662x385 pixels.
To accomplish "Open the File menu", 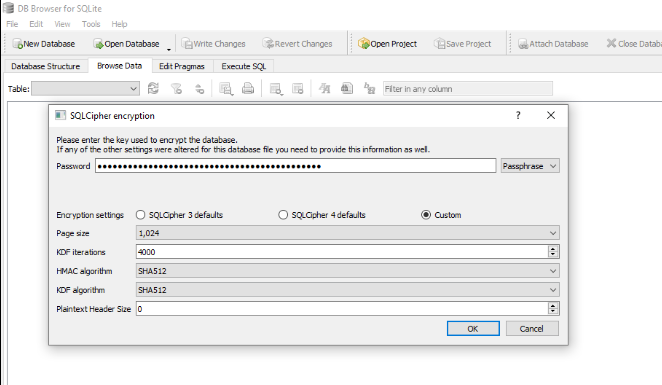I will (x=12, y=24).
